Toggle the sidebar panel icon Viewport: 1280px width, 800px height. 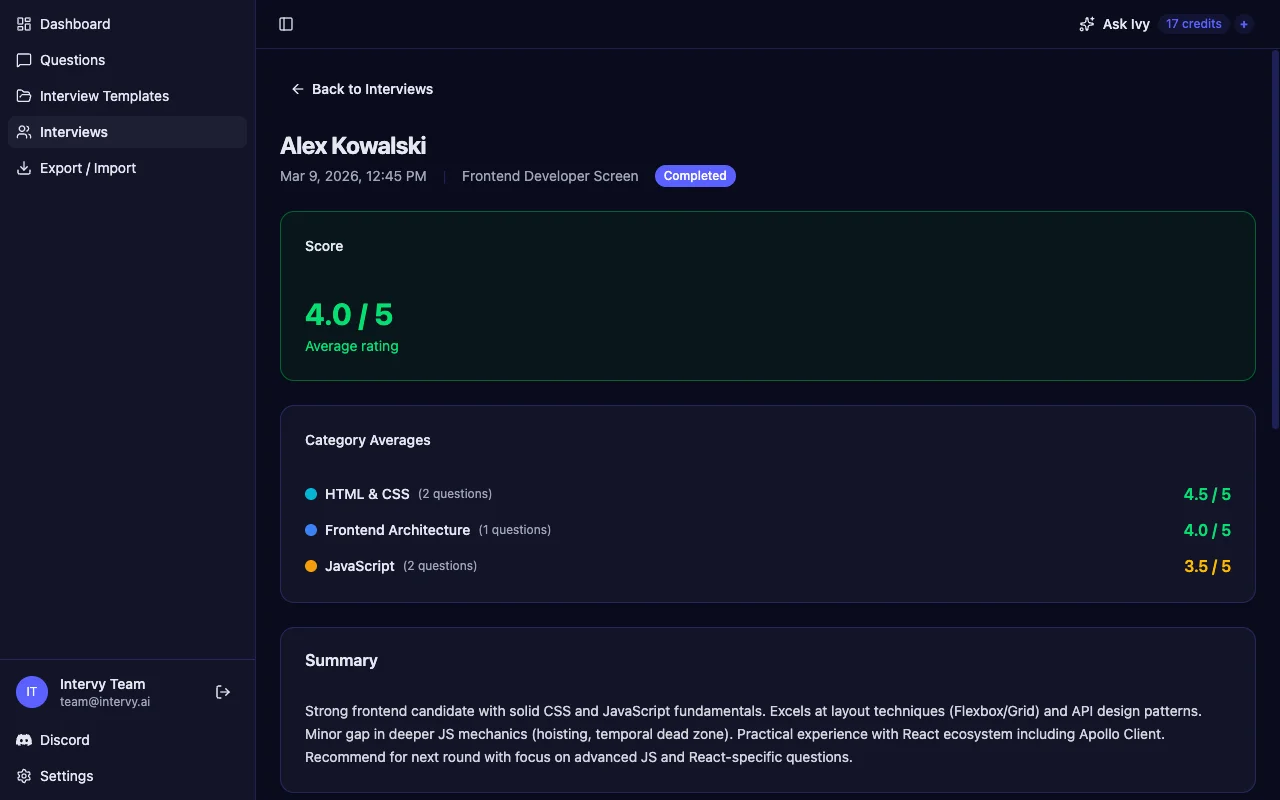click(x=286, y=24)
